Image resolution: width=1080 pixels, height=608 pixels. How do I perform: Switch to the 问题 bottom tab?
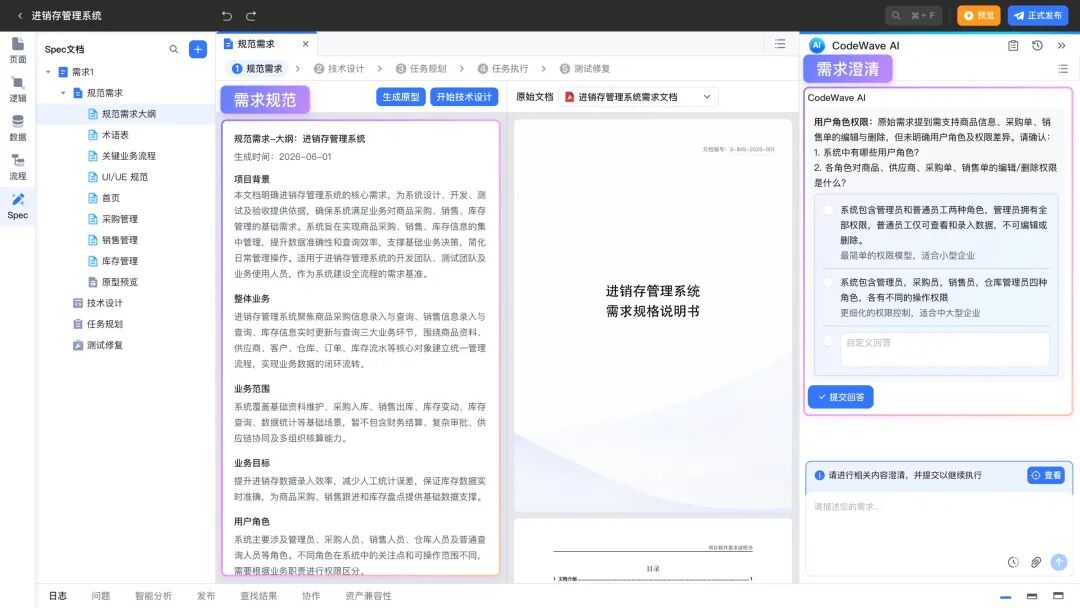click(x=101, y=596)
